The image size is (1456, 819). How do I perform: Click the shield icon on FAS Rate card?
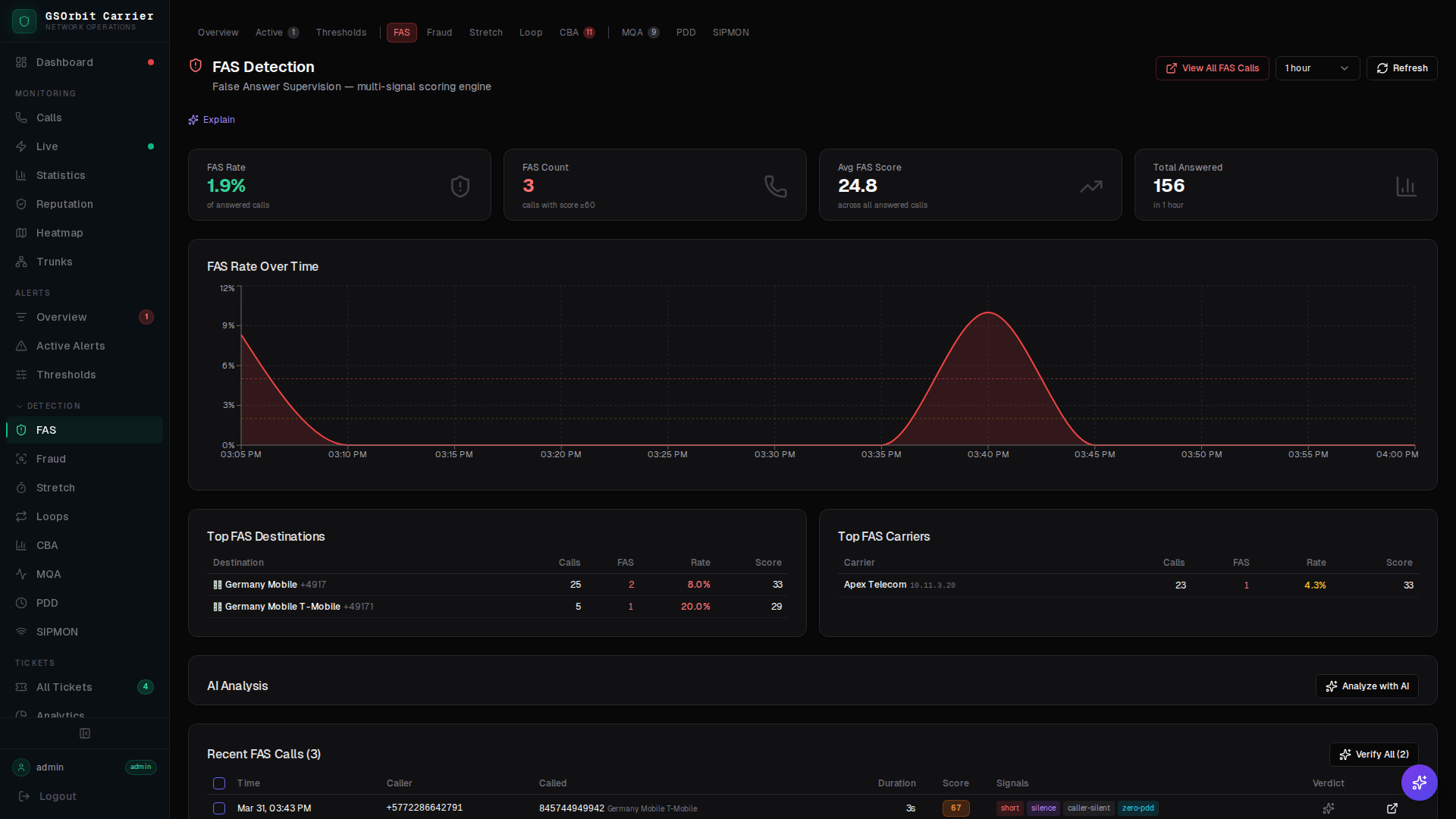(460, 186)
